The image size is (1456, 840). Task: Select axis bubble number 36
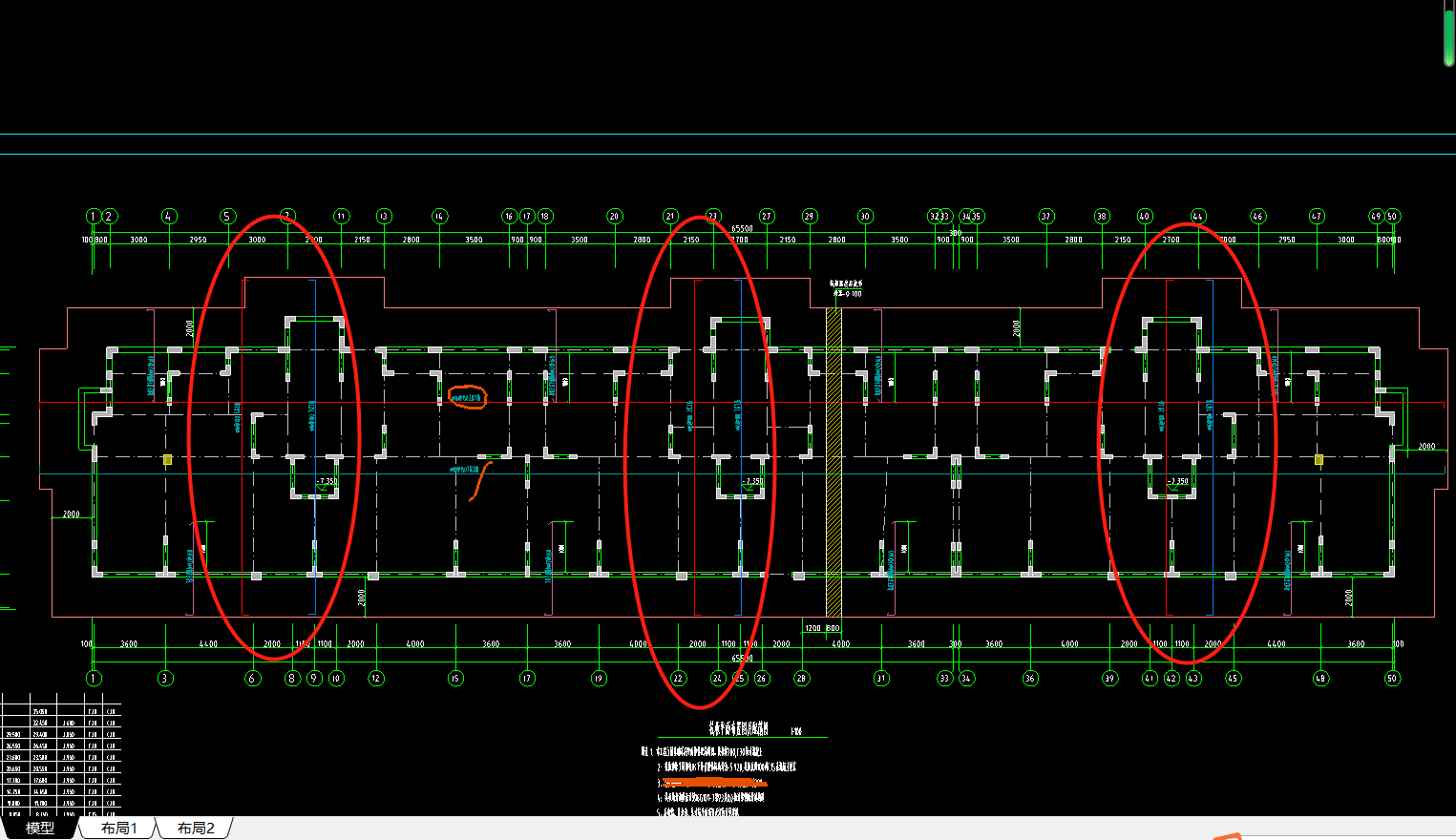coord(1030,679)
